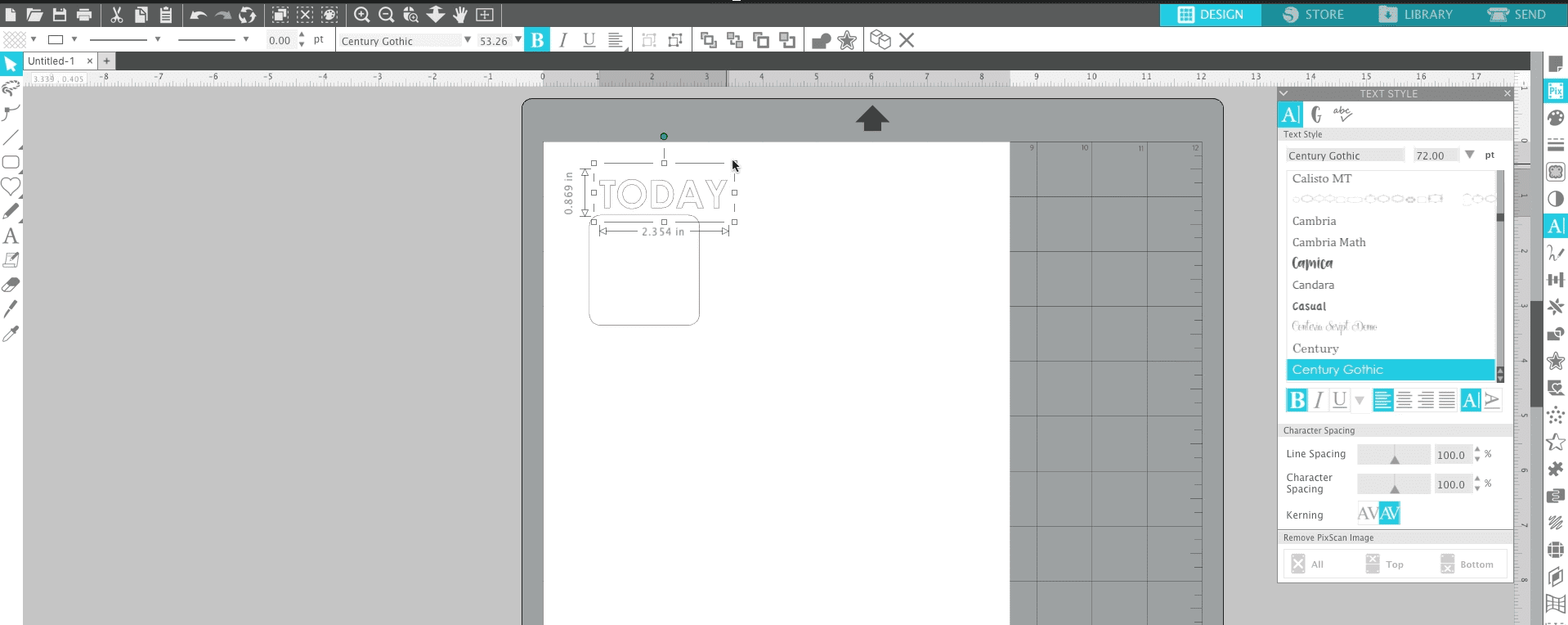This screenshot has width=1568, height=625.
Task: Switch to the STORE tab
Action: click(x=1313, y=15)
